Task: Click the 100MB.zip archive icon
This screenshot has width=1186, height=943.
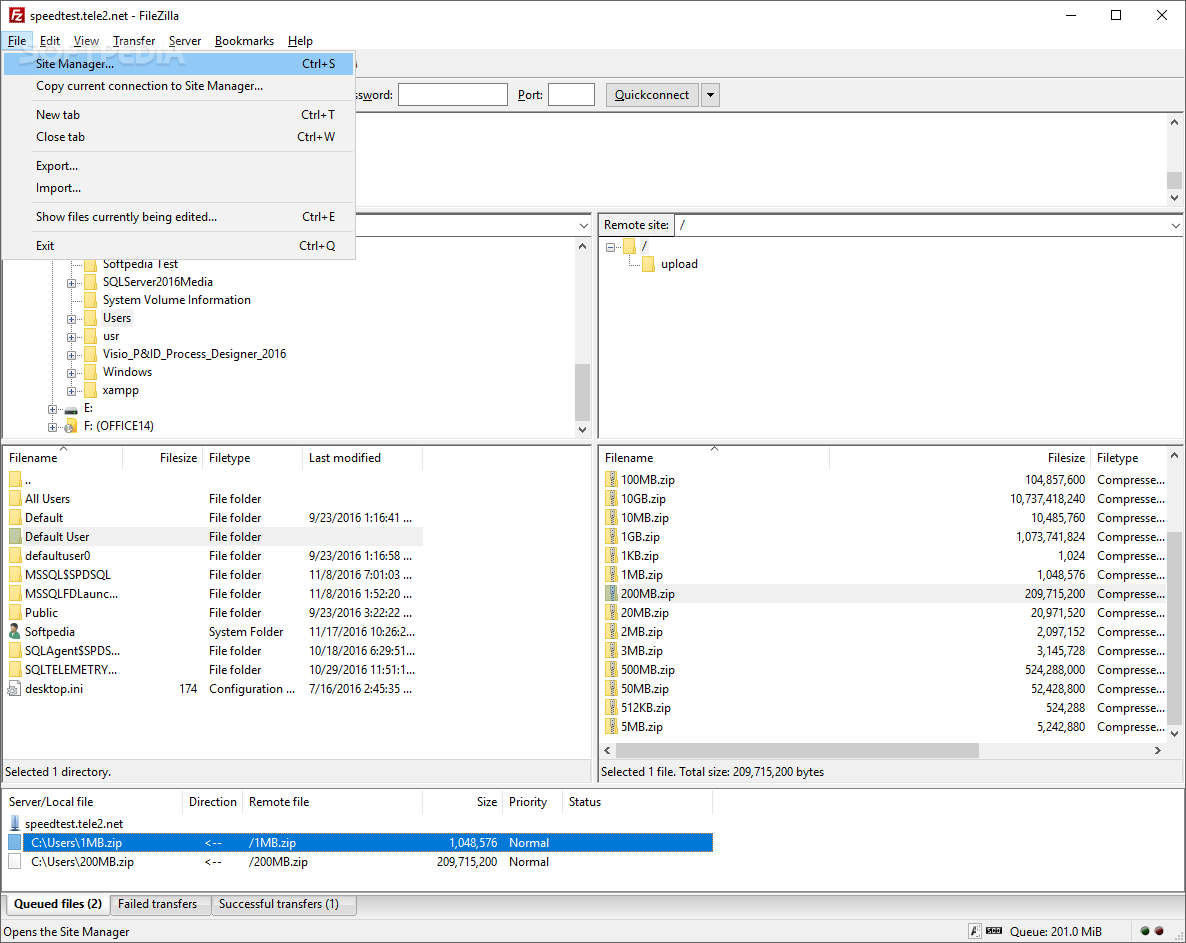Action: pyautogui.click(x=612, y=479)
